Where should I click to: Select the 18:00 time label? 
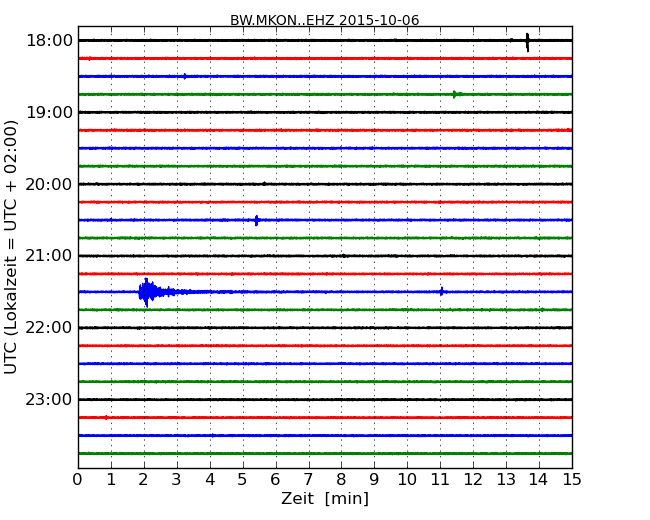(49, 41)
